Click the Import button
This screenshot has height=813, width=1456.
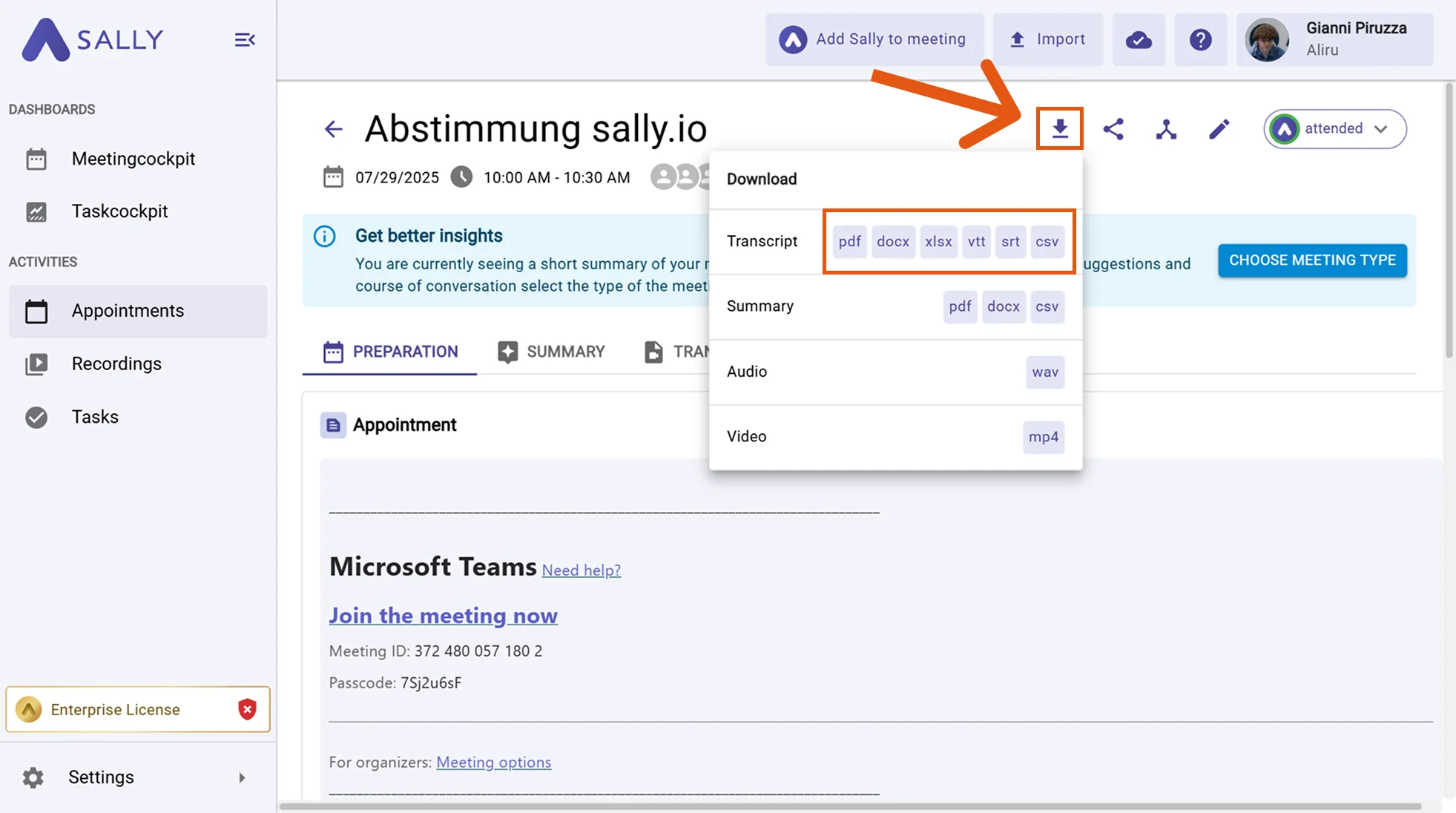(1048, 39)
